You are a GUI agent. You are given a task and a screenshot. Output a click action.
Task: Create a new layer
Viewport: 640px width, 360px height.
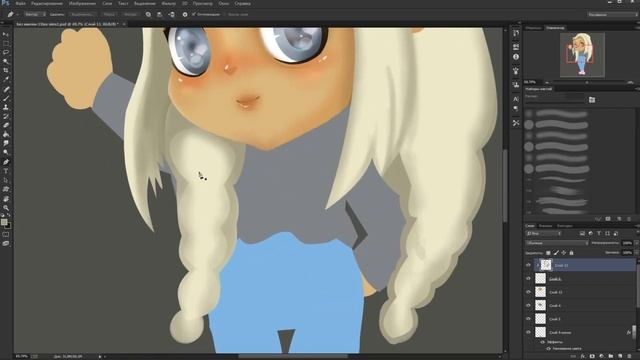point(620,356)
